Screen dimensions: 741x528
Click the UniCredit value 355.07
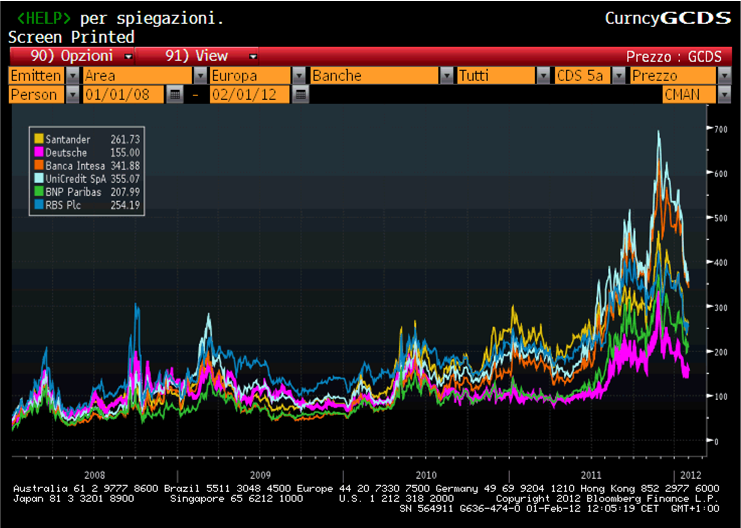pyautogui.click(x=125, y=179)
